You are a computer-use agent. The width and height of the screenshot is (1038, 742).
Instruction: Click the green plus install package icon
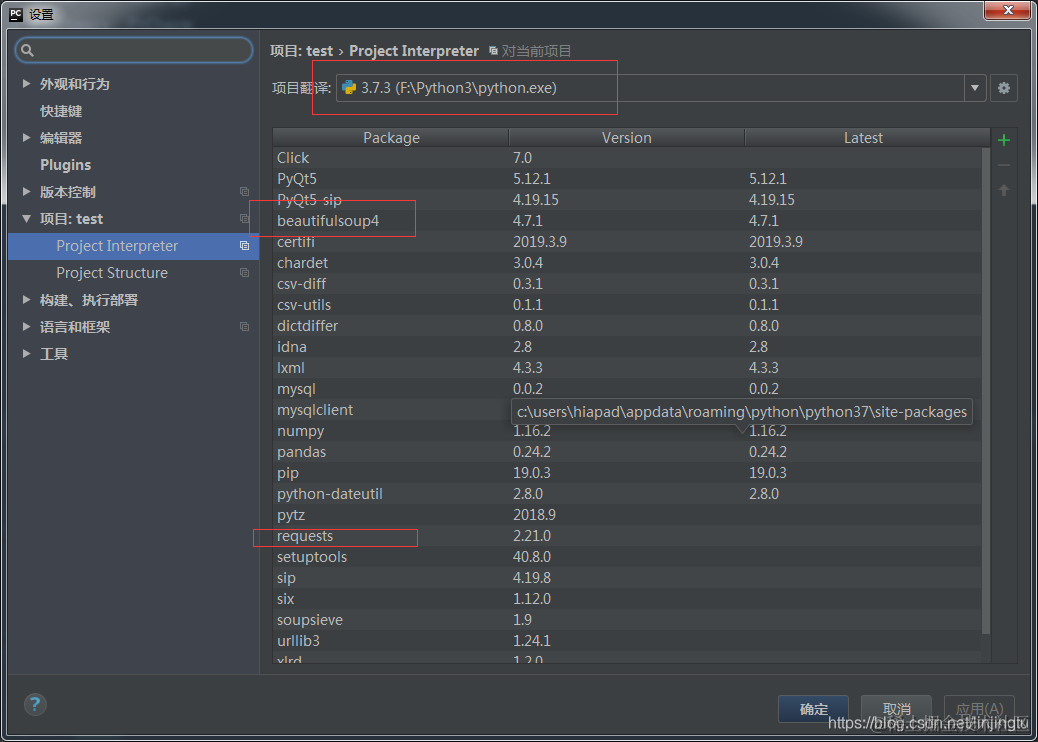click(1004, 140)
